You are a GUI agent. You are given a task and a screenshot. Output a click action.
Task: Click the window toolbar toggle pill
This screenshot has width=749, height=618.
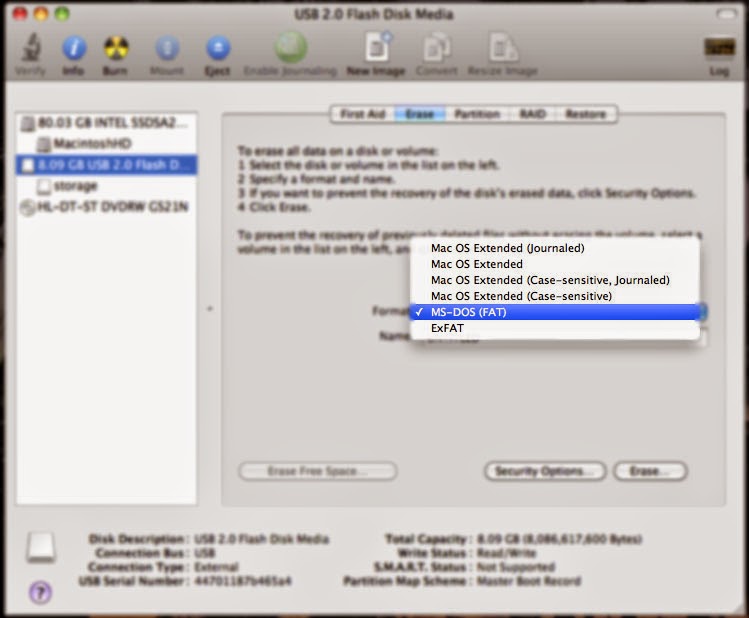(x=726, y=14)
